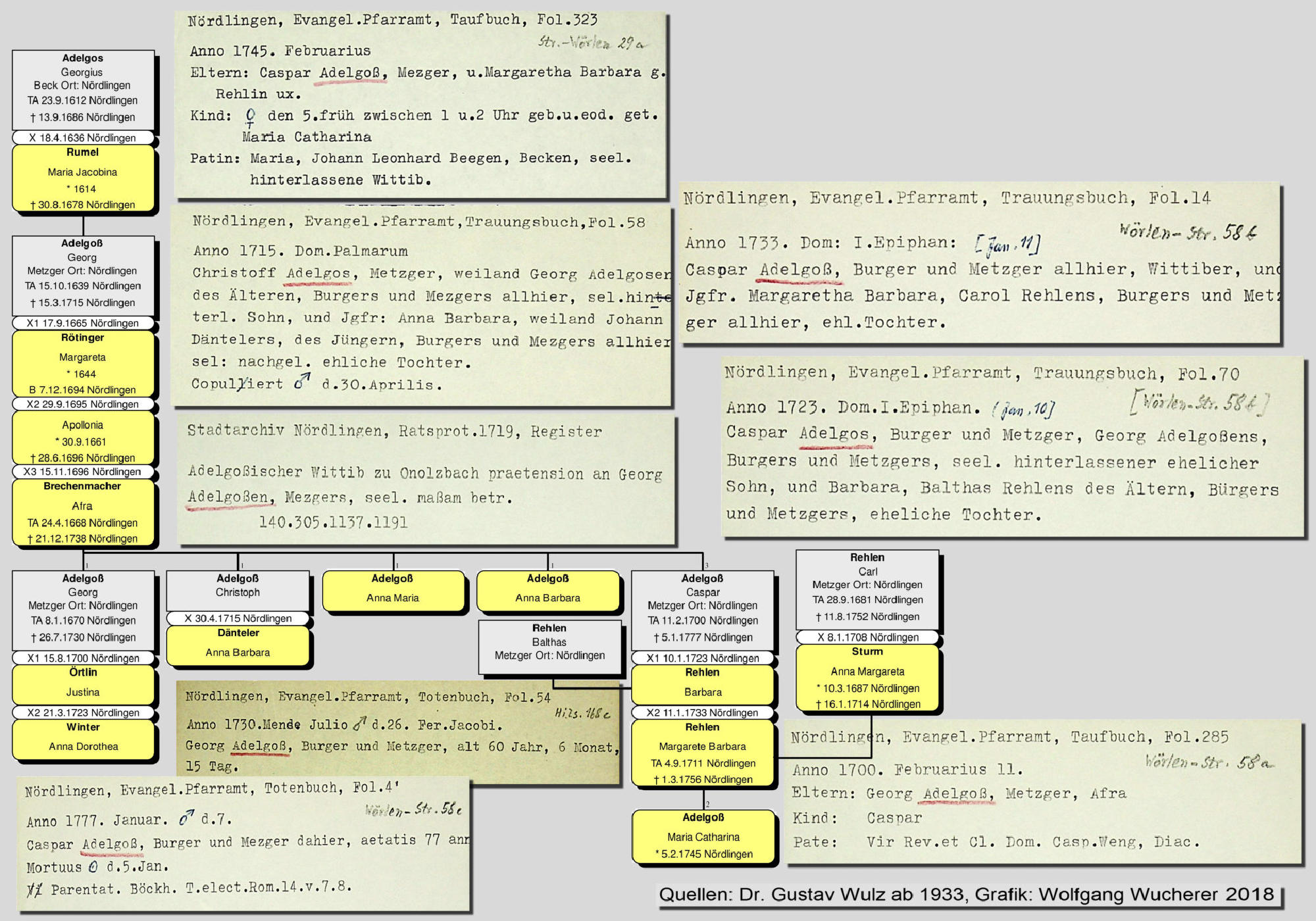1316x921 pixels.
Task: Open the Trauungsbuch Fol.14 card of 1733
Action: point(980,263)
